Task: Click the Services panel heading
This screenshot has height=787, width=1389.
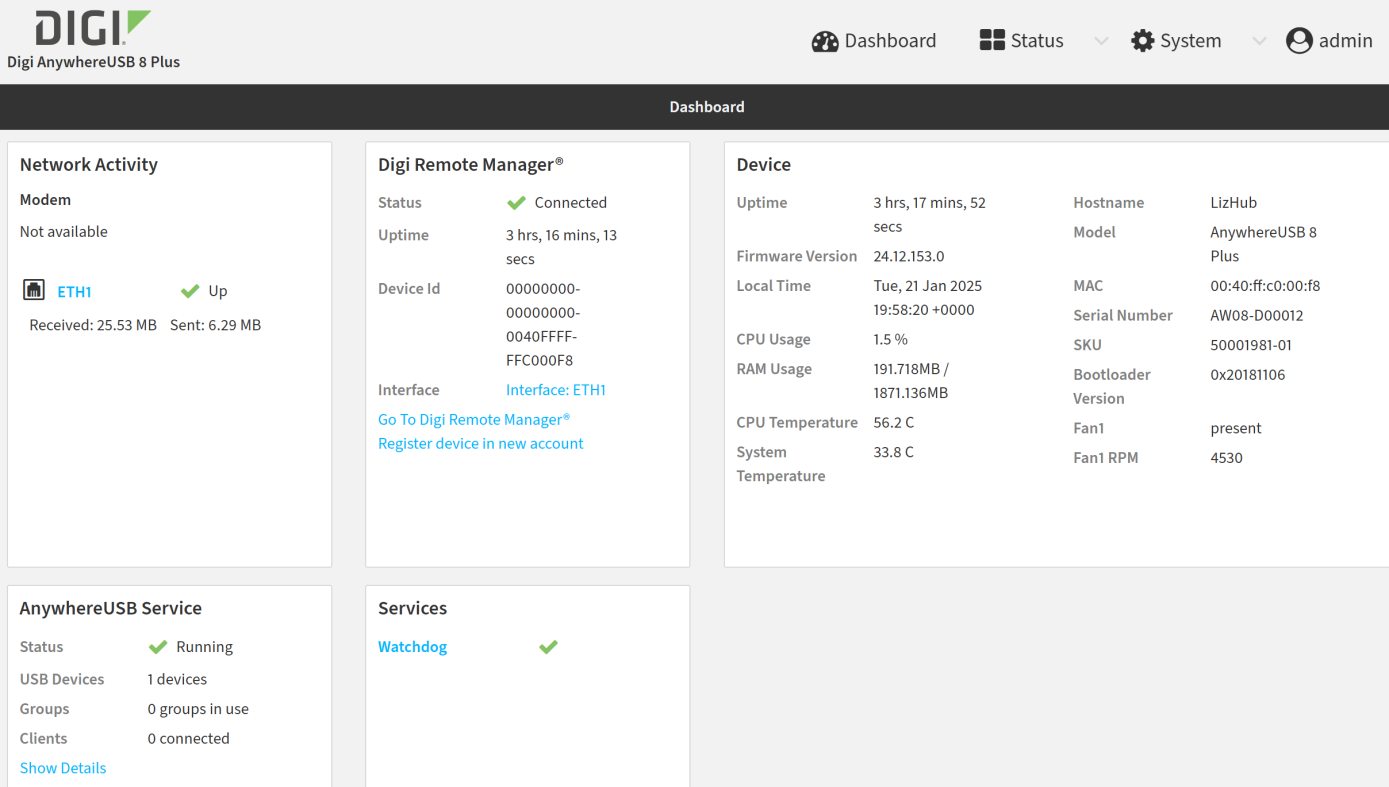Action: pos(412,608)
